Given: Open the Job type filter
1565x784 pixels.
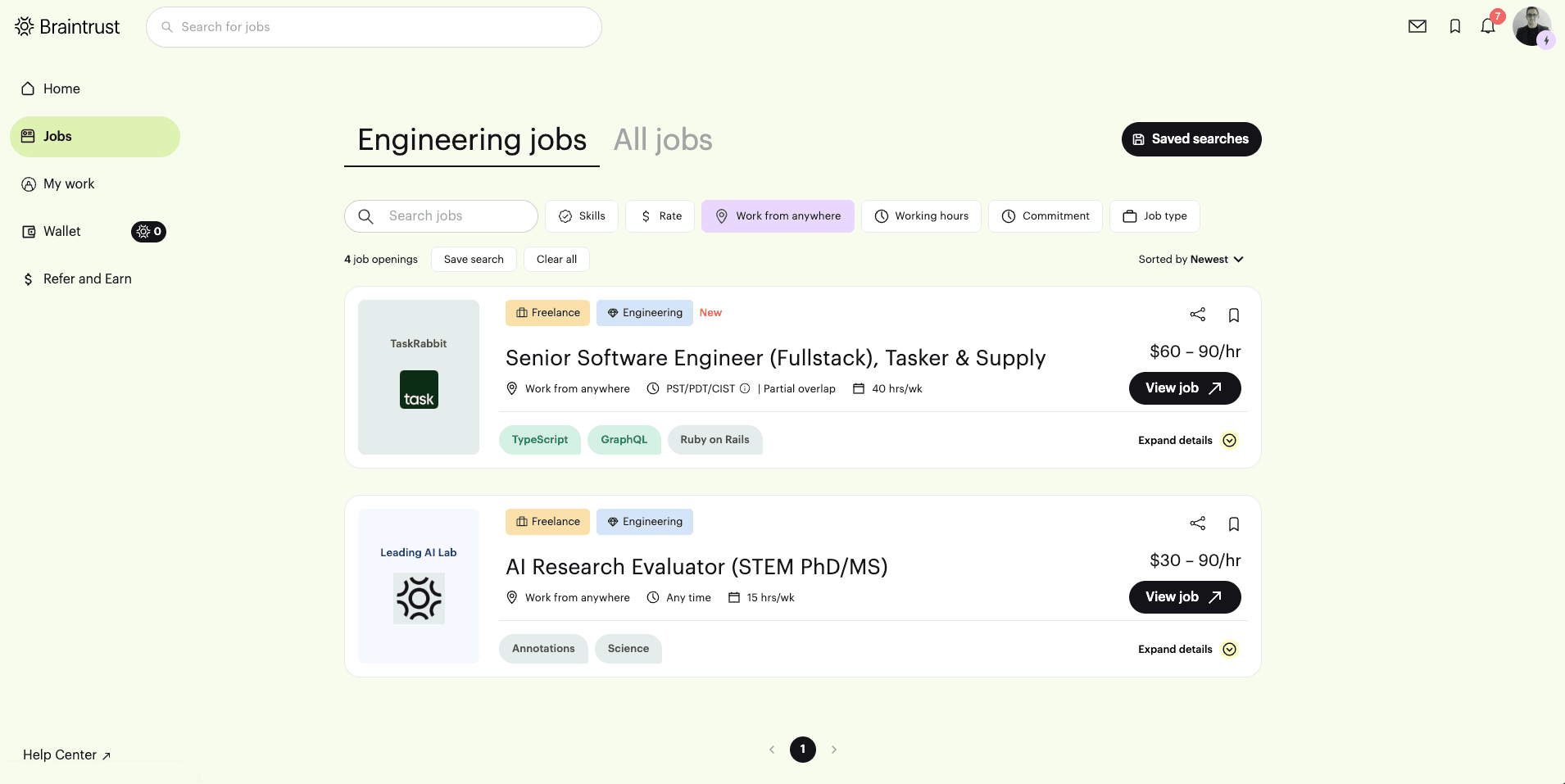Looking at the screenshot, I should coord(1154,216).
